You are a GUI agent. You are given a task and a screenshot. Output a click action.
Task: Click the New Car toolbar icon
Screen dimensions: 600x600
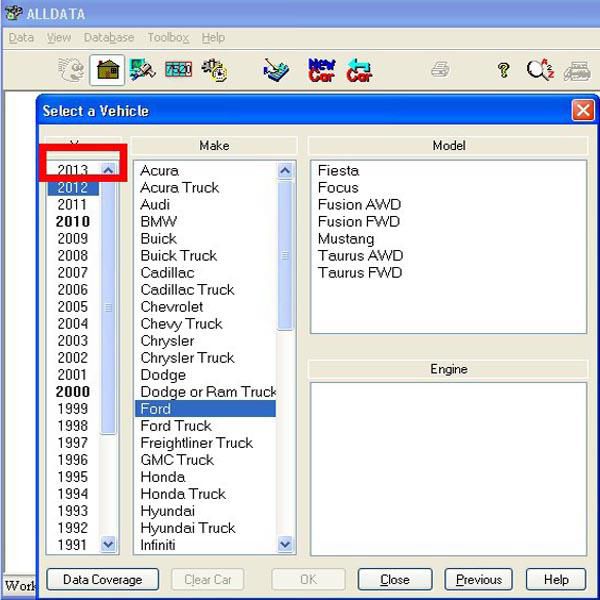[x=321, y=70]
